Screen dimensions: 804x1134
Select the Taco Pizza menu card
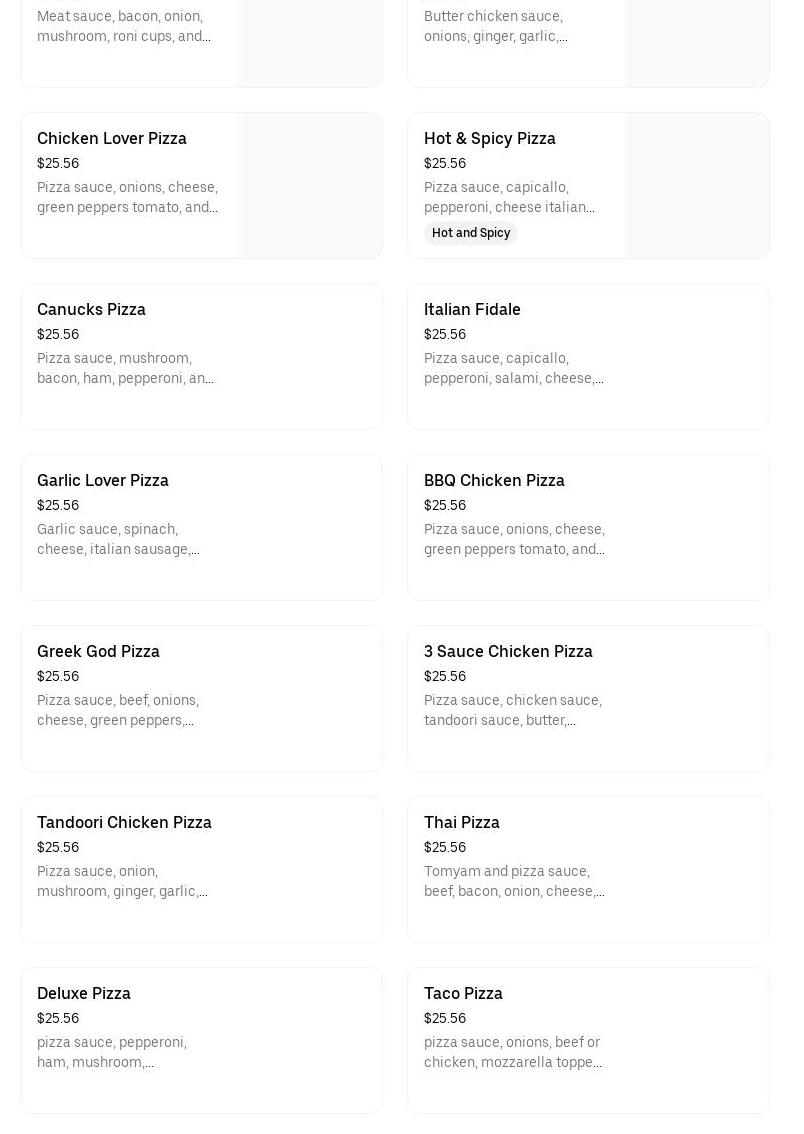[x=588, y=1040]
